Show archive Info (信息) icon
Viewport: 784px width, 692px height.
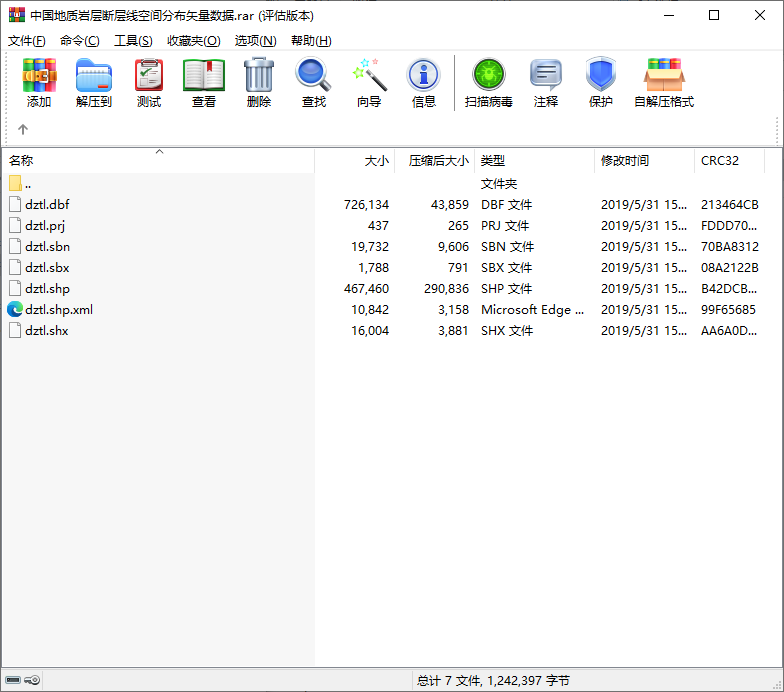click(424, 75)
